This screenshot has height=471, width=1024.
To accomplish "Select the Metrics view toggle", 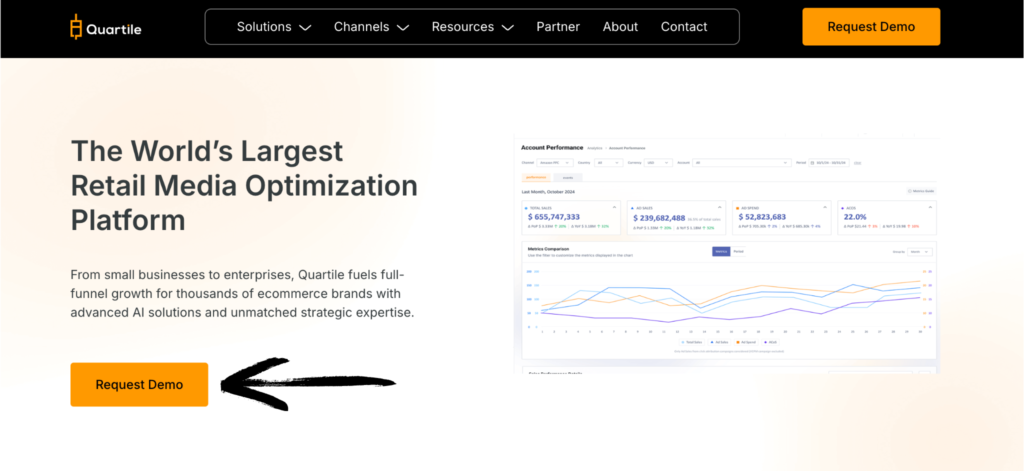I will click(721, 252).
